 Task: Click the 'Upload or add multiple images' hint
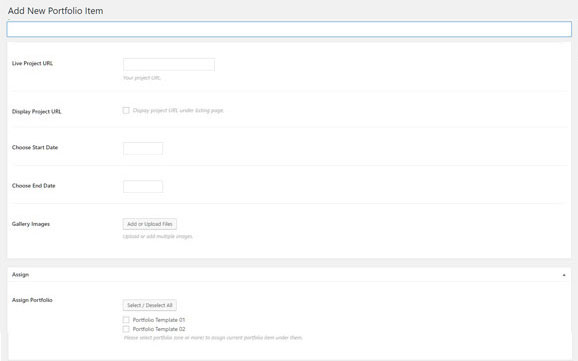(158, 236)
